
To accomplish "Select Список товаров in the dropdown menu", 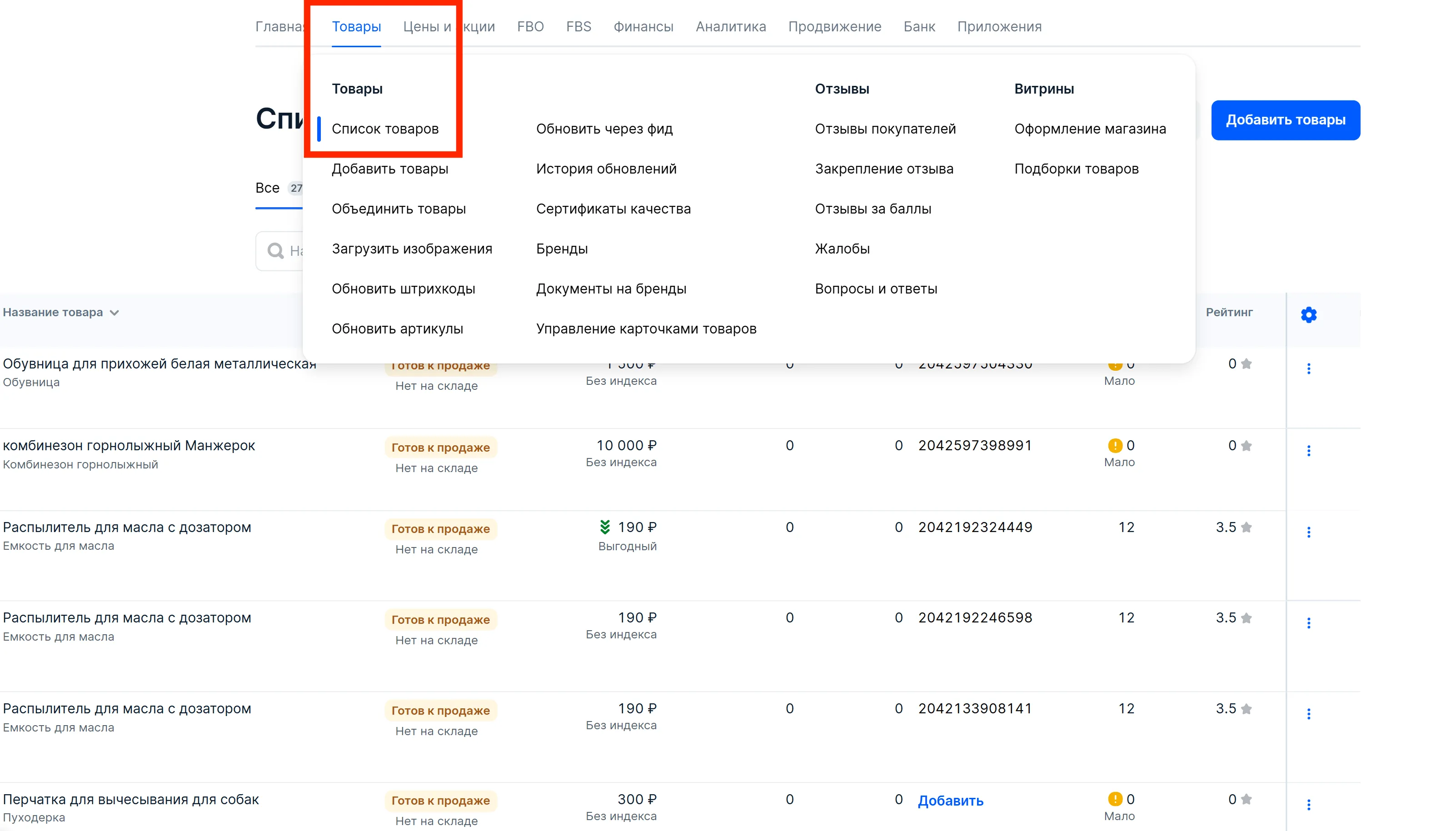I will click(x=385, y=129).
